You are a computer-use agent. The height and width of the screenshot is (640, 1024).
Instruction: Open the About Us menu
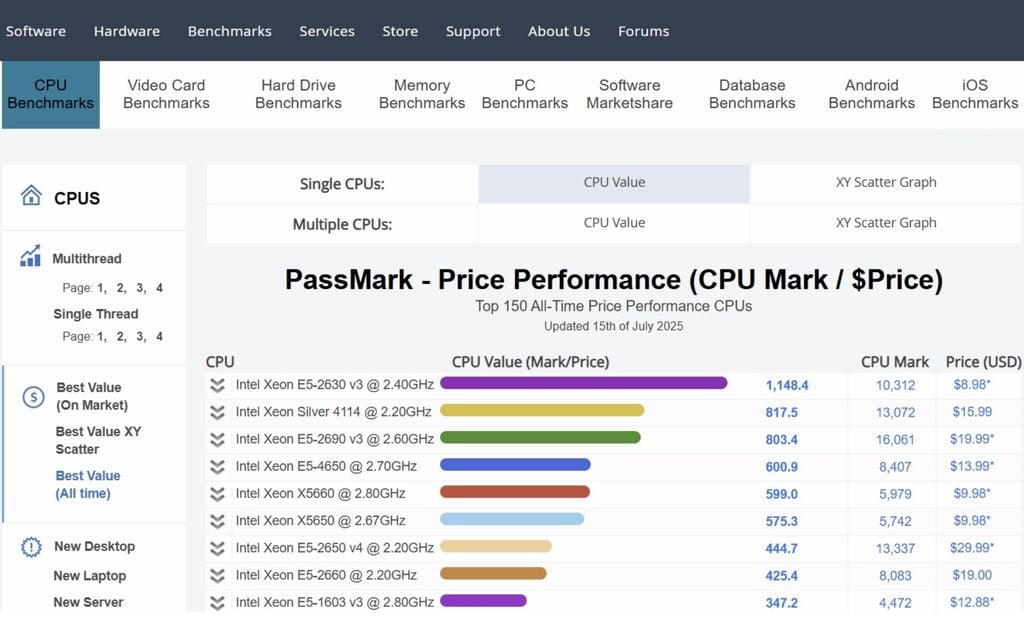(x=559, y=31)
